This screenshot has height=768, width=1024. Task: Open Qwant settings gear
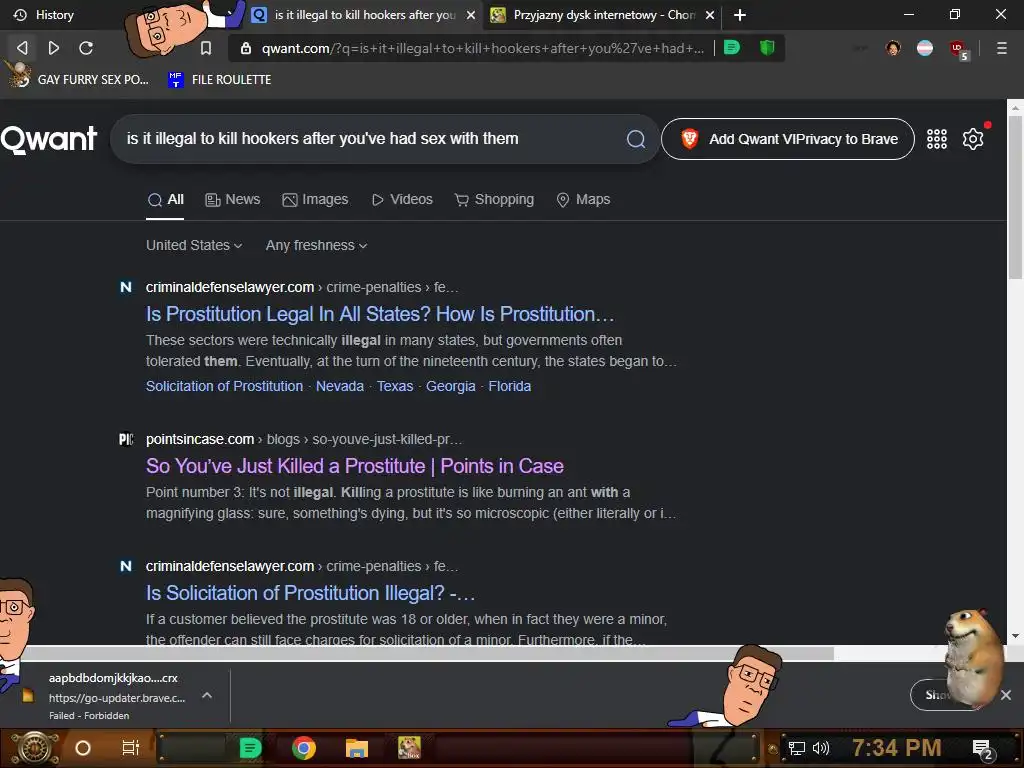(x=973, y=138)
